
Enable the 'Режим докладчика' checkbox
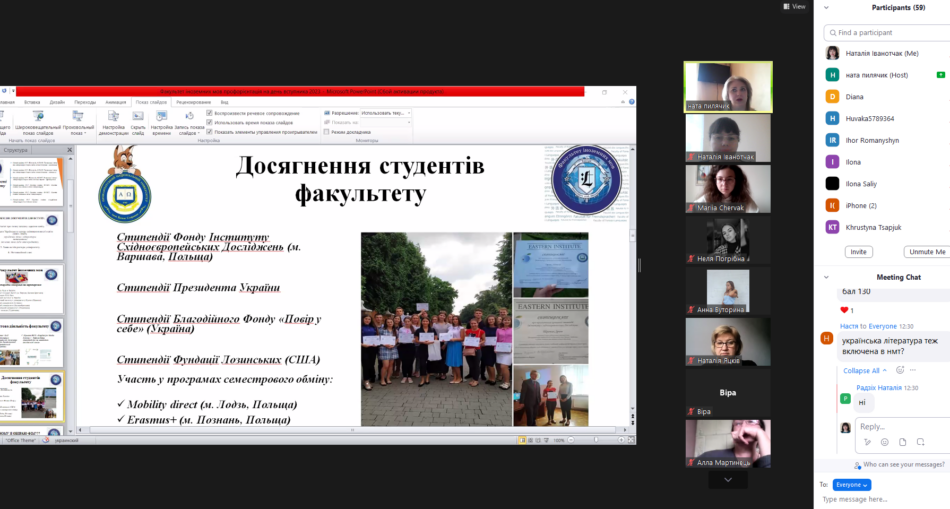coord(326,132)
